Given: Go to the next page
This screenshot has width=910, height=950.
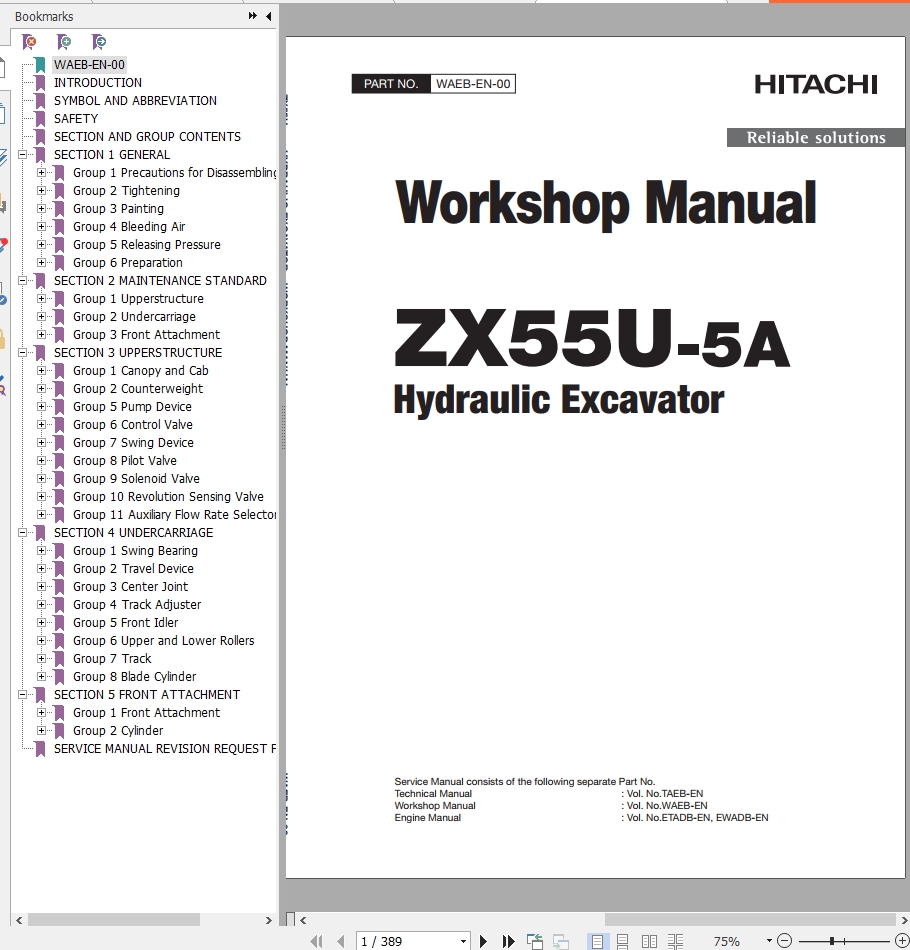Looking at the screenshot, I should click(x=483, y=941).
